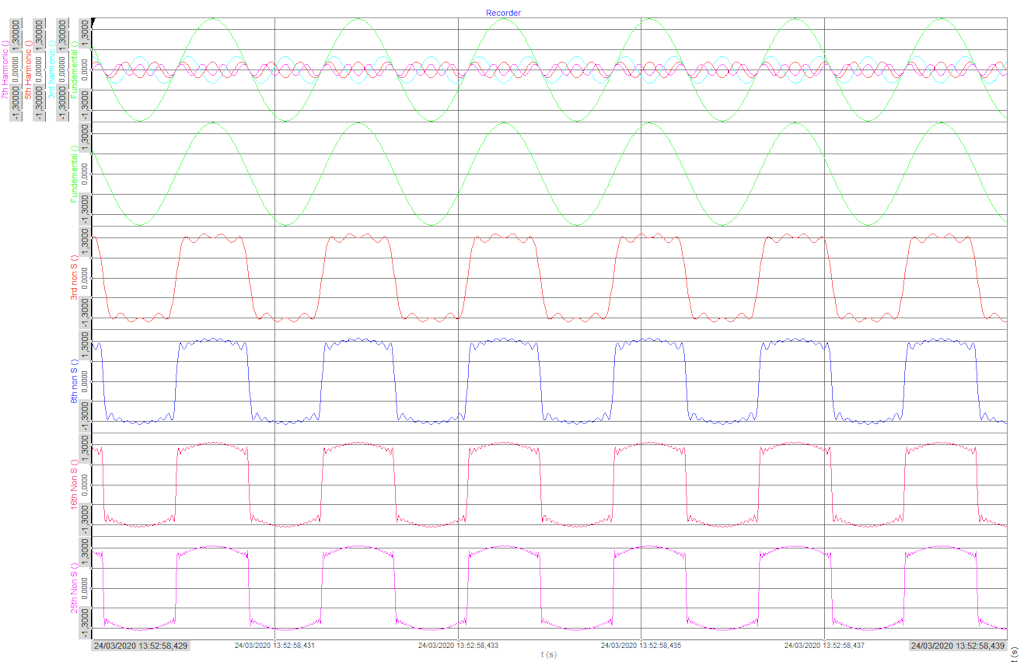Select the 7th Harmonic axis label
Image resolution: width=1024 pixels, height=662 pixels.
(x=5, y=69)
